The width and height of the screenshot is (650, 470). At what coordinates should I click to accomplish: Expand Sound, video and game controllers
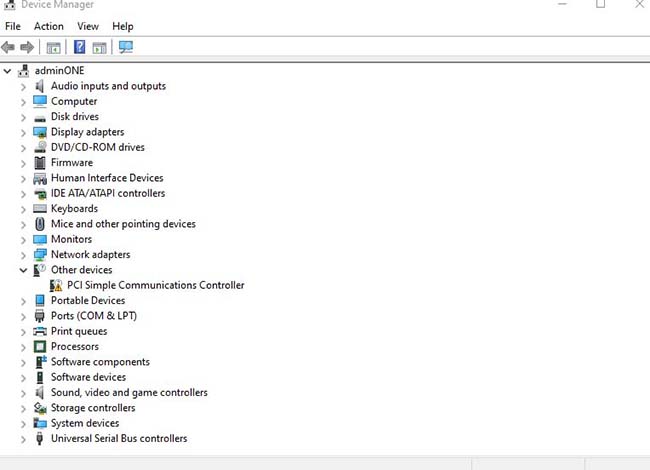(23, 393)
